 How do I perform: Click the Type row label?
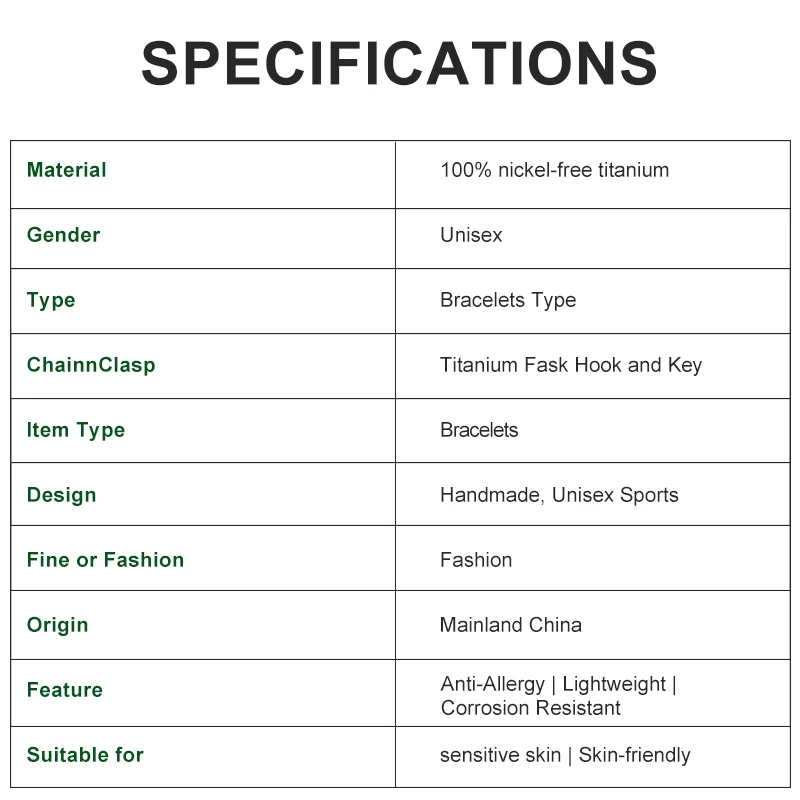point(51,300)
